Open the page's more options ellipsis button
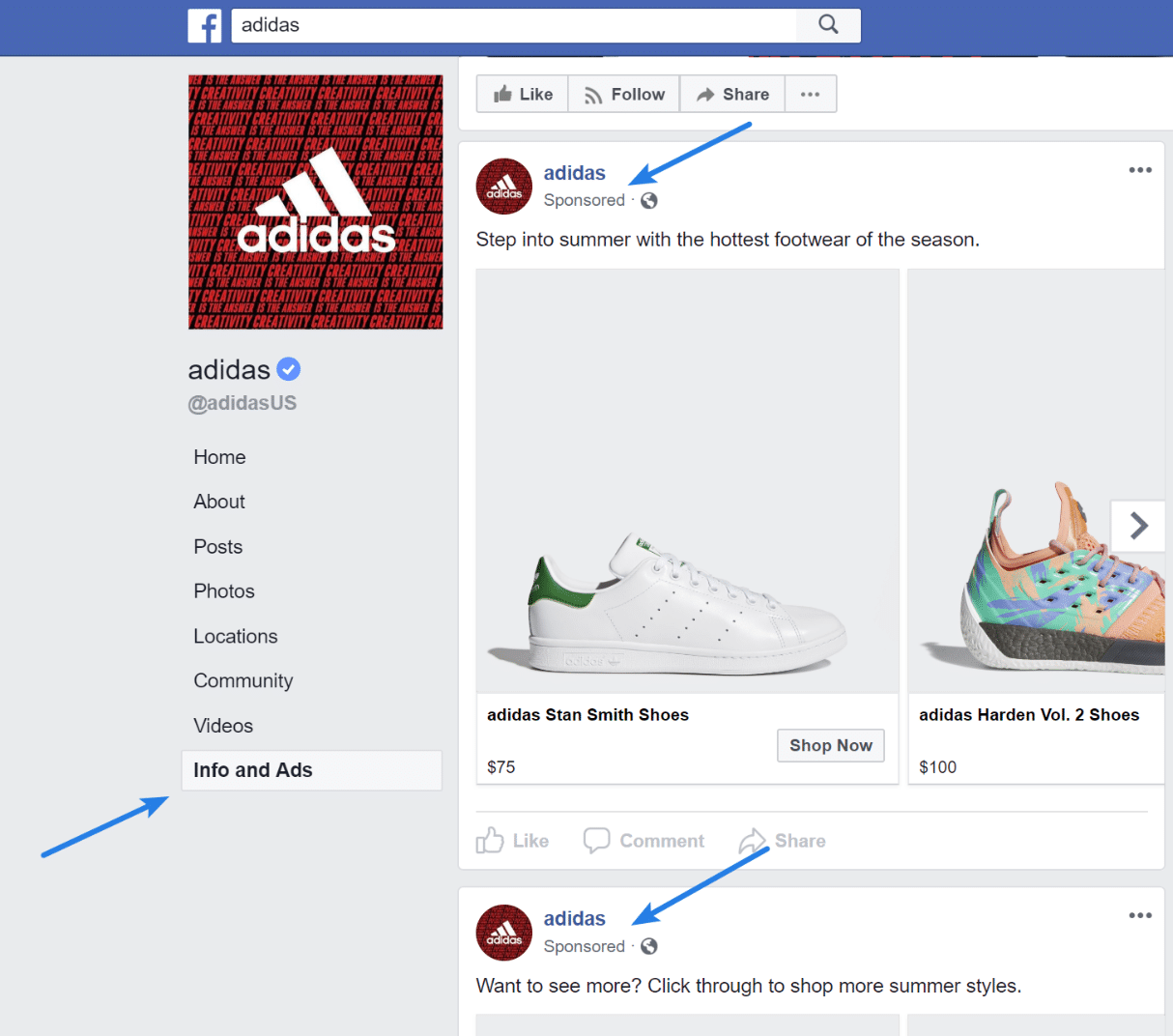 811,94
